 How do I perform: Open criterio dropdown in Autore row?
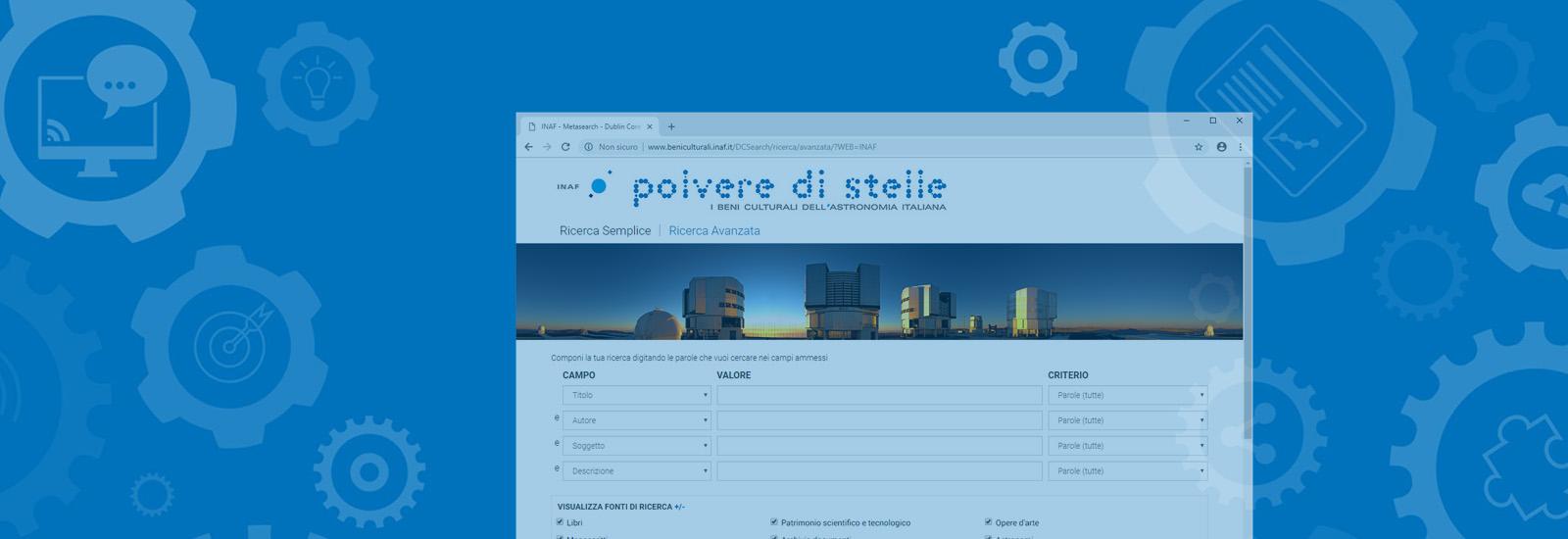pos(1128,420)
